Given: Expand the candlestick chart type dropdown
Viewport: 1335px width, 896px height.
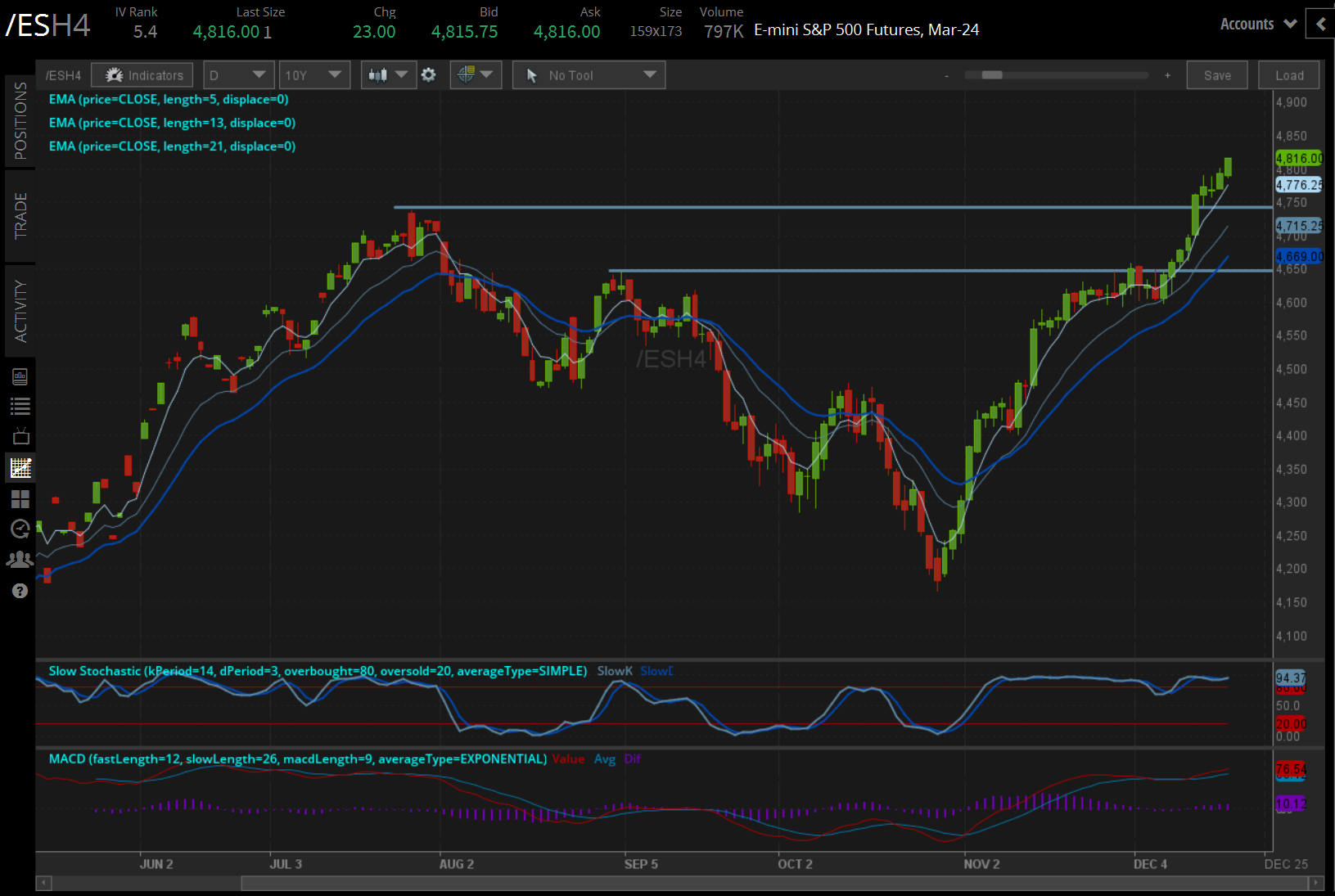Looking at the screenshot, I should pyautogui.click(x=388, y=75).
